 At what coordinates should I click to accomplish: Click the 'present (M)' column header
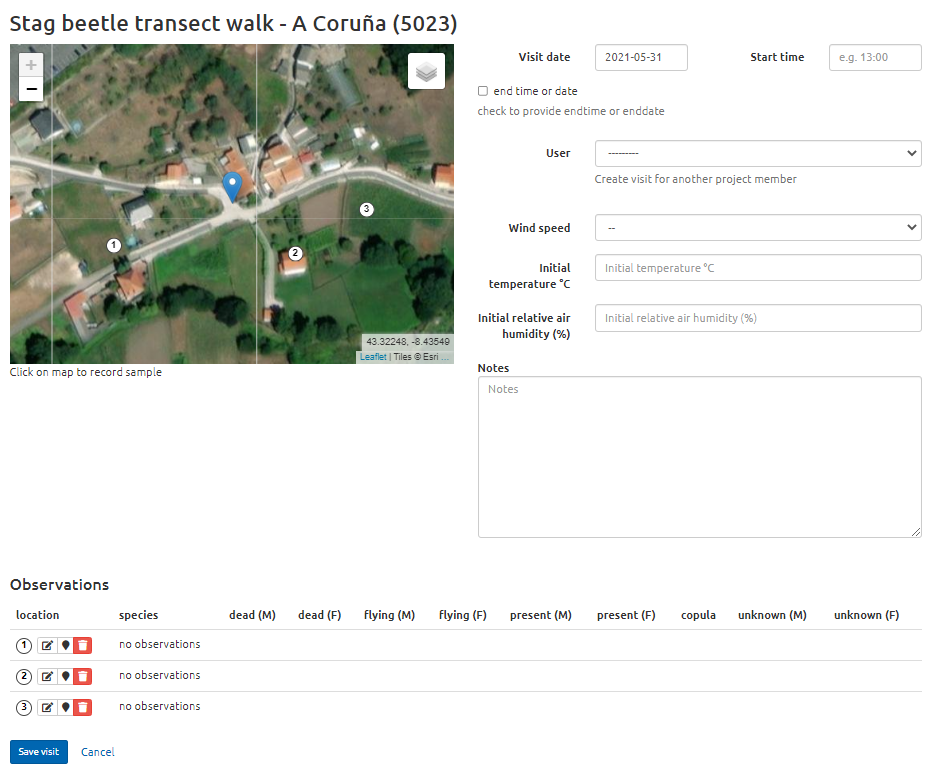pos(541,615)
